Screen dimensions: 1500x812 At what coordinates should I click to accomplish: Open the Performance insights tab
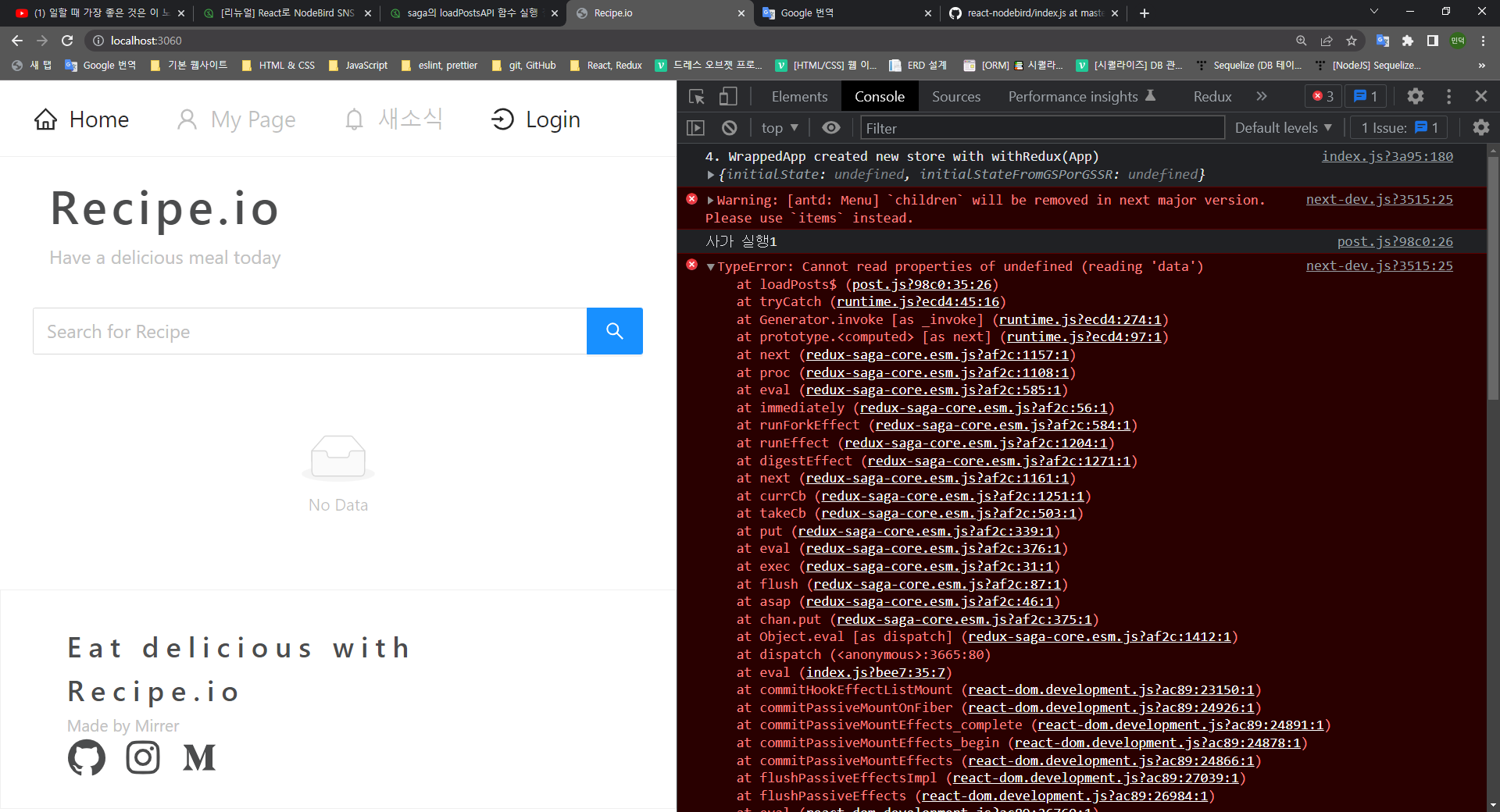tap(1082, 96)
